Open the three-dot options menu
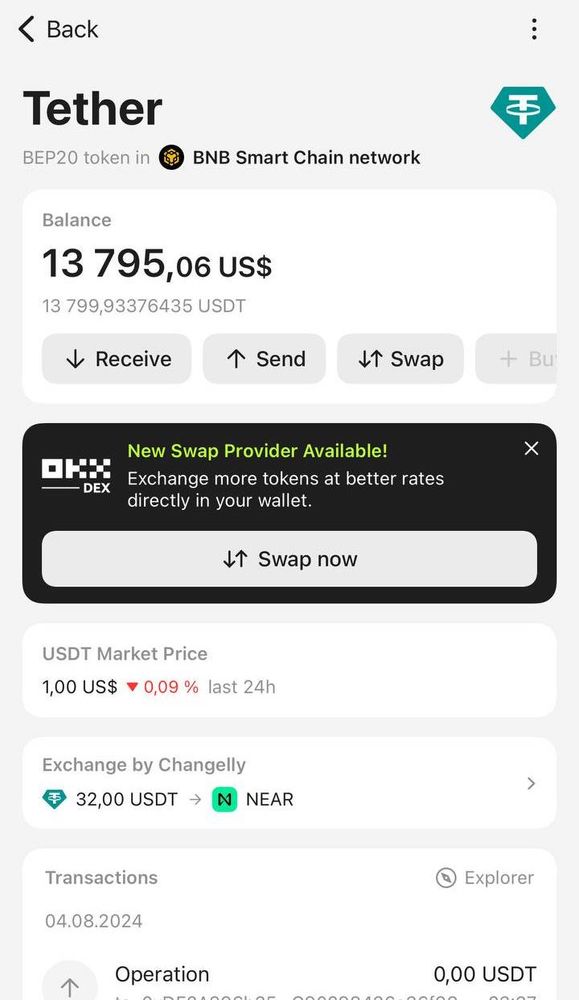The width and height of the screenshot is (579, 1000). click(x=534, y=29)
